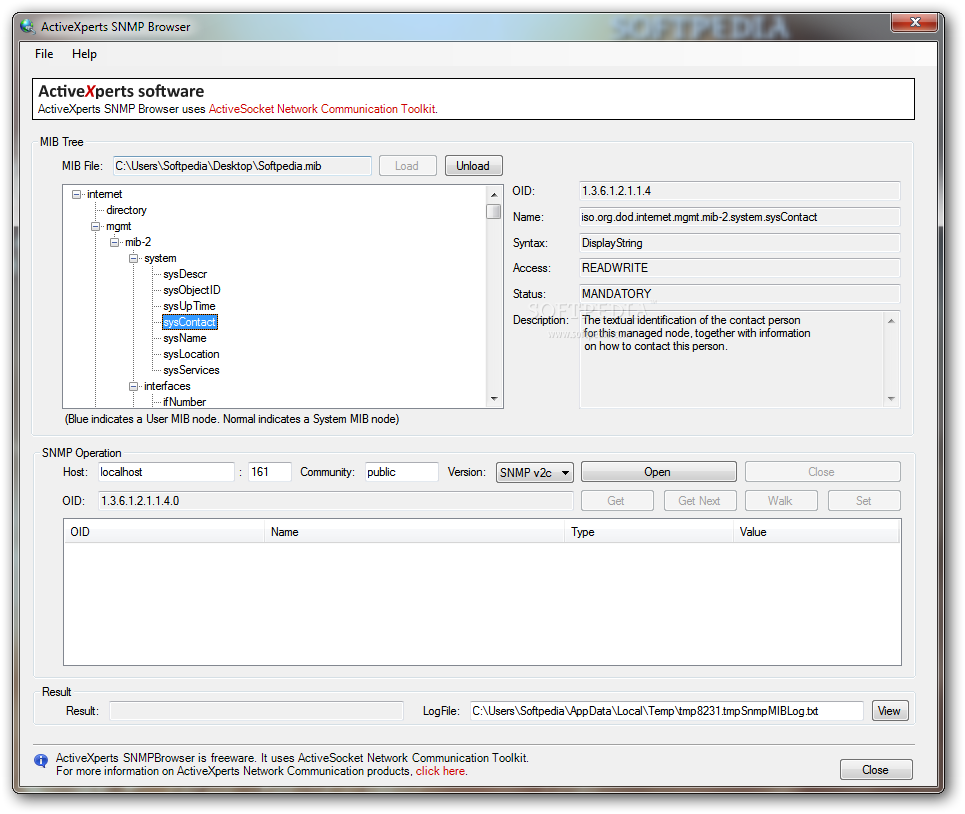Click the OID column header
The image size is (965, 814).
pos(164,532)
